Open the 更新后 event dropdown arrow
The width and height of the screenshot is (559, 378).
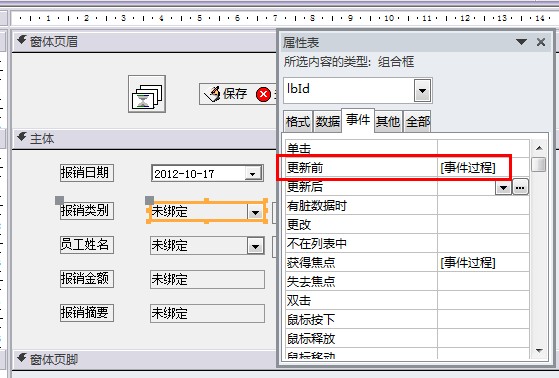503,187
